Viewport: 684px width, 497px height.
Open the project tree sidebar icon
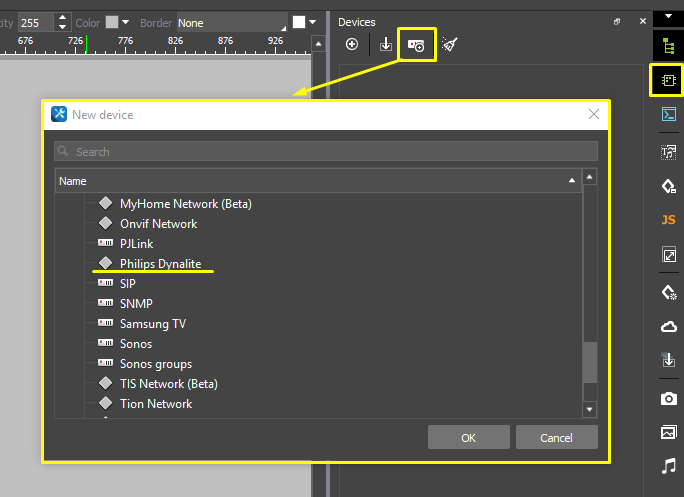(668, 45)
